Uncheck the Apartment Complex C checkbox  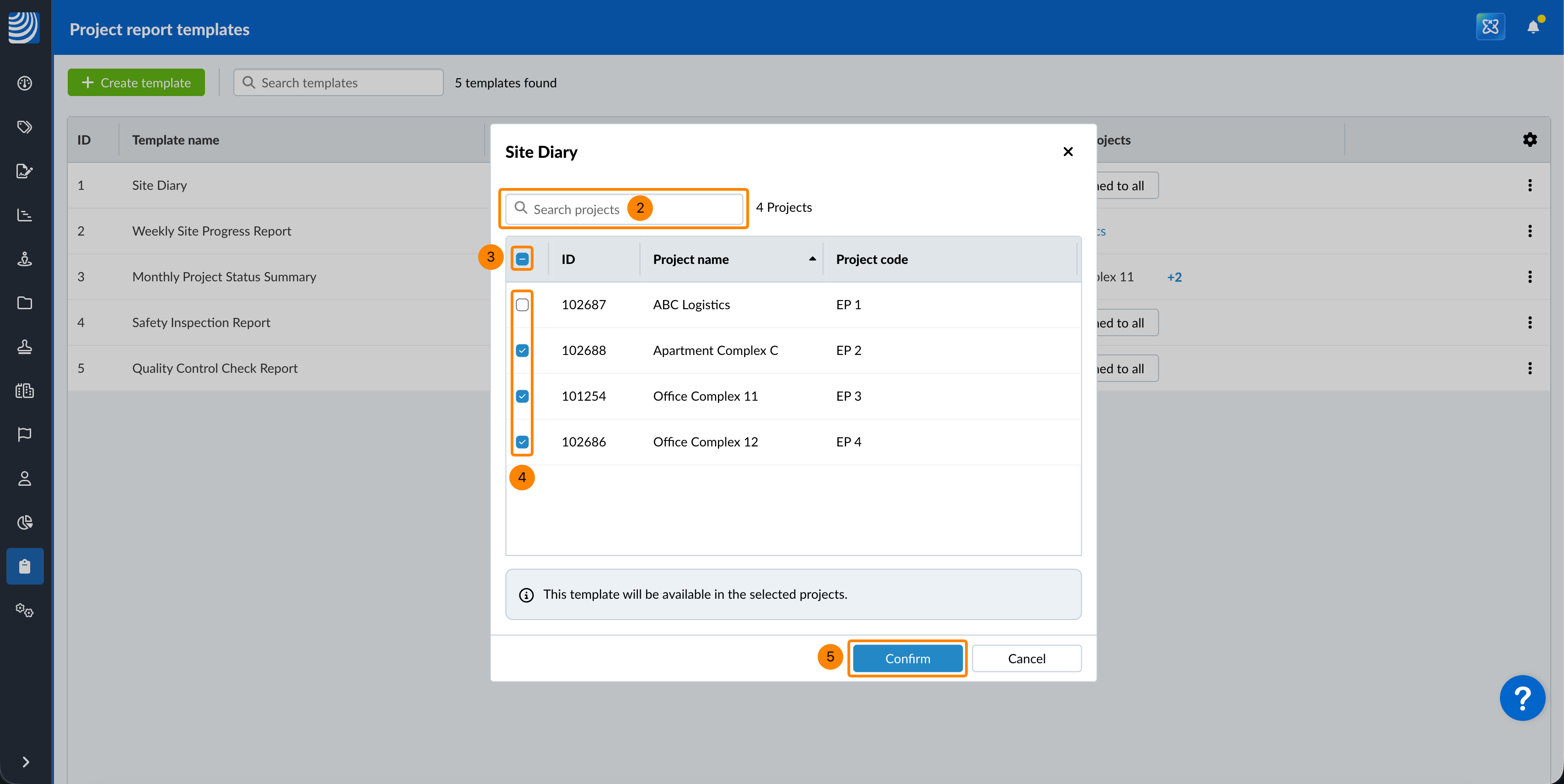522,350
